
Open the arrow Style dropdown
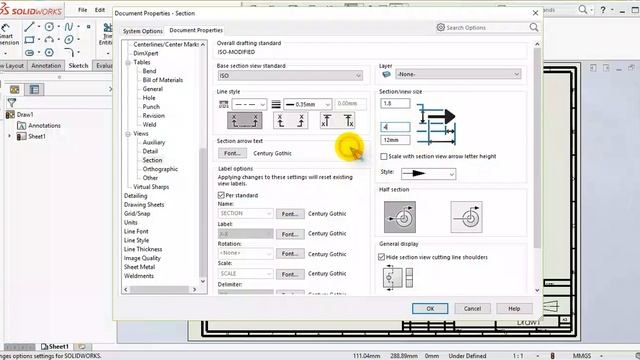(x=428, y=174)
